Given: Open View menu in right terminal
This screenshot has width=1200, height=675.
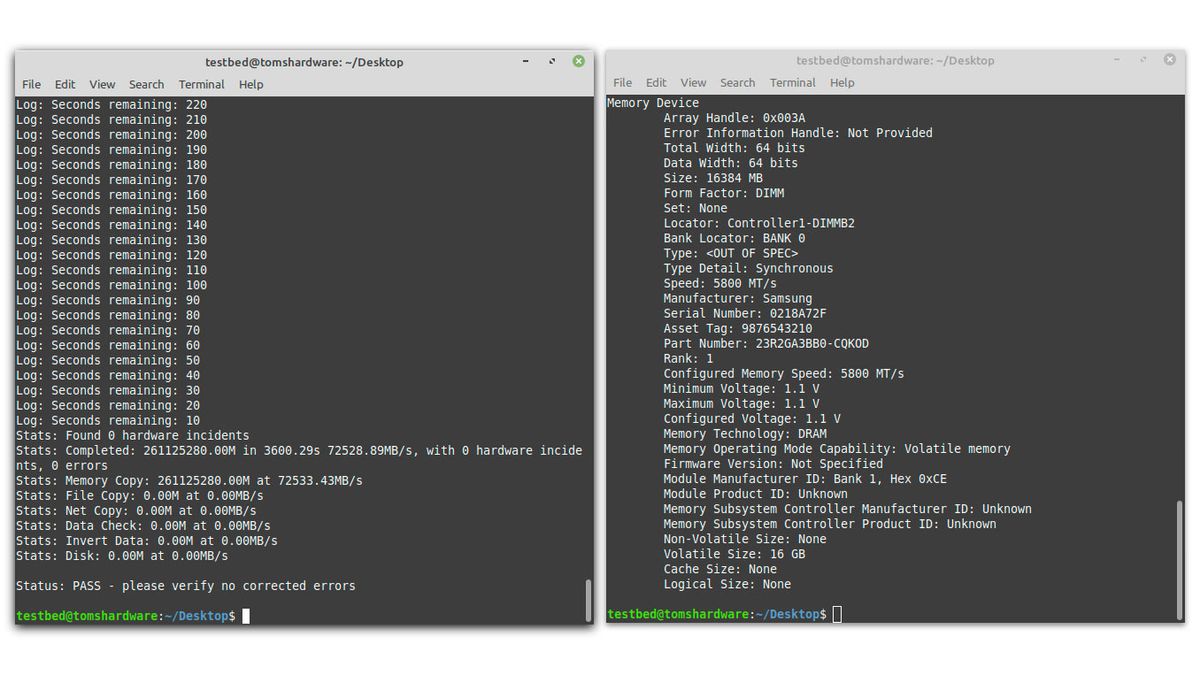Looking at the screenshot, I should tap(693, 83).
